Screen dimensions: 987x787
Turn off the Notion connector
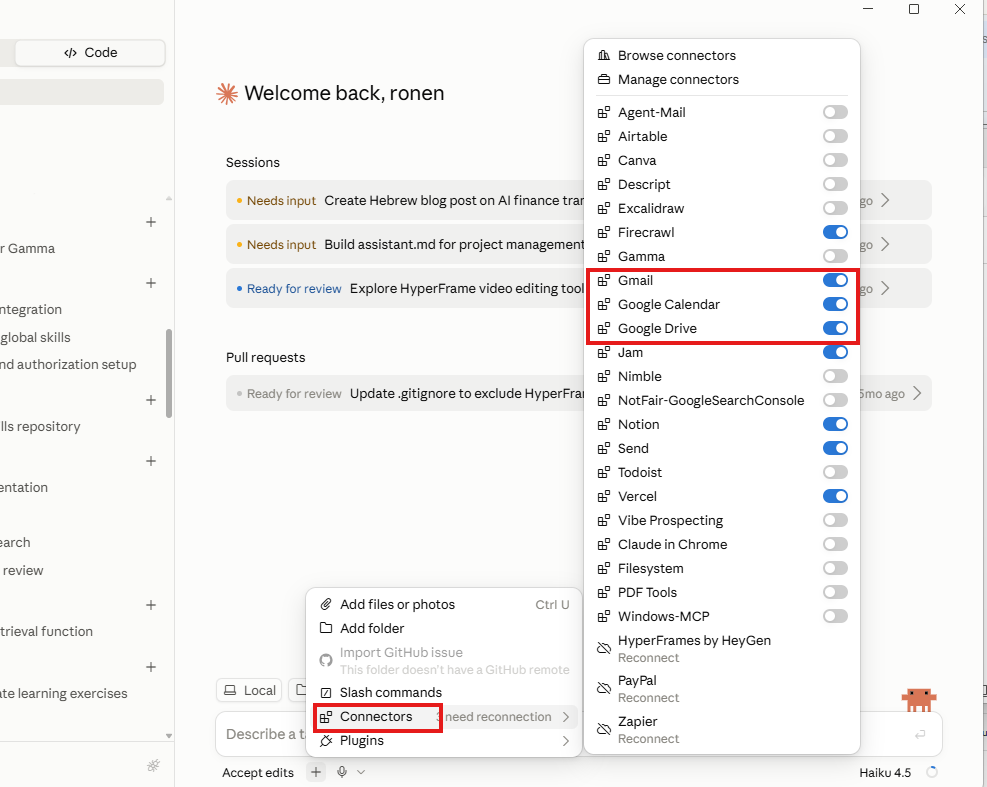(x=835, y=424)
